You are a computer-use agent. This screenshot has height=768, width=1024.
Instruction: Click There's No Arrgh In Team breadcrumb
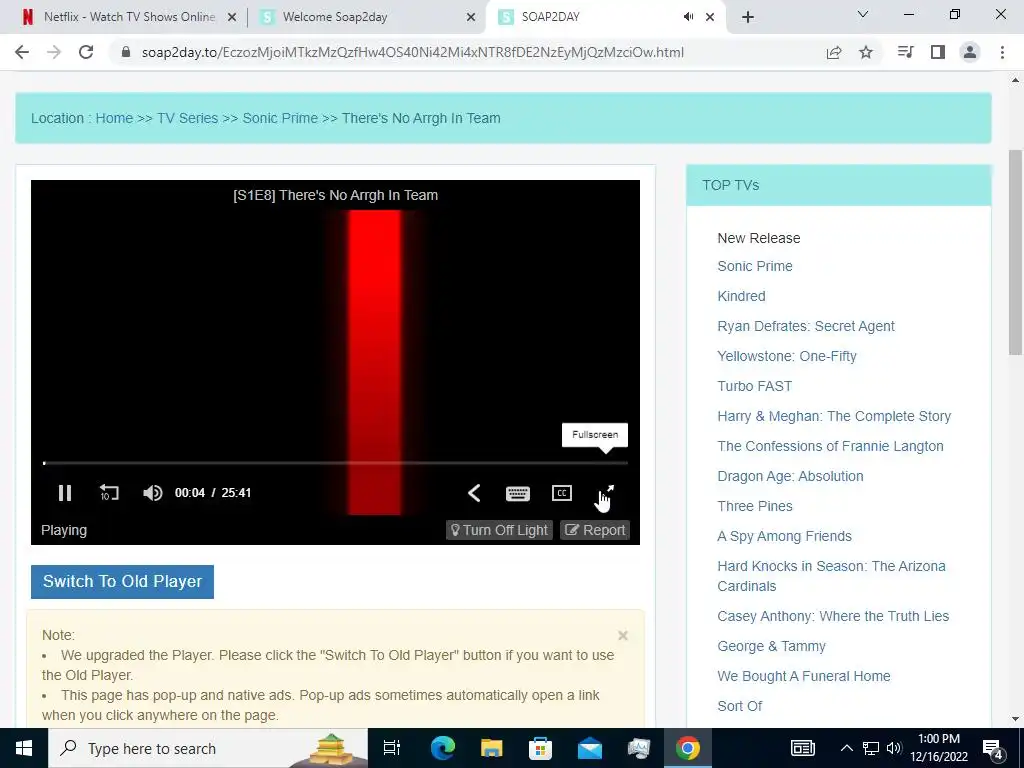pos(421,118)
